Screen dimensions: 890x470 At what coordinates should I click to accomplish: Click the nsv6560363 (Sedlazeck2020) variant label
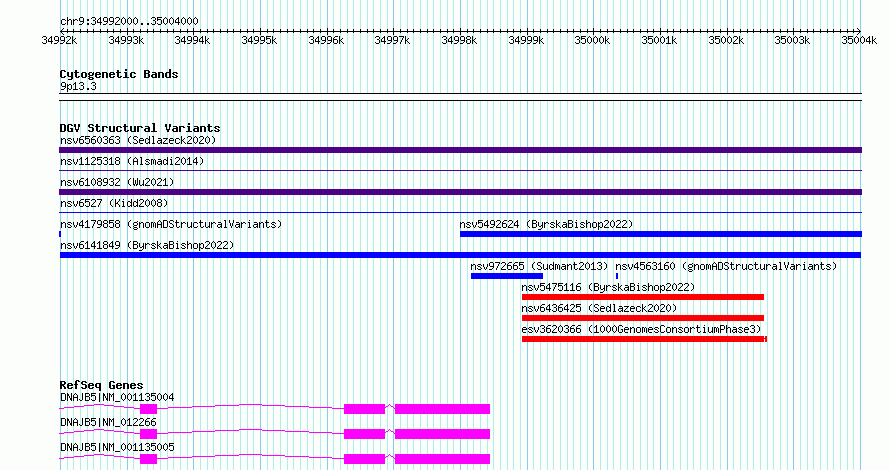click(138, 140)
